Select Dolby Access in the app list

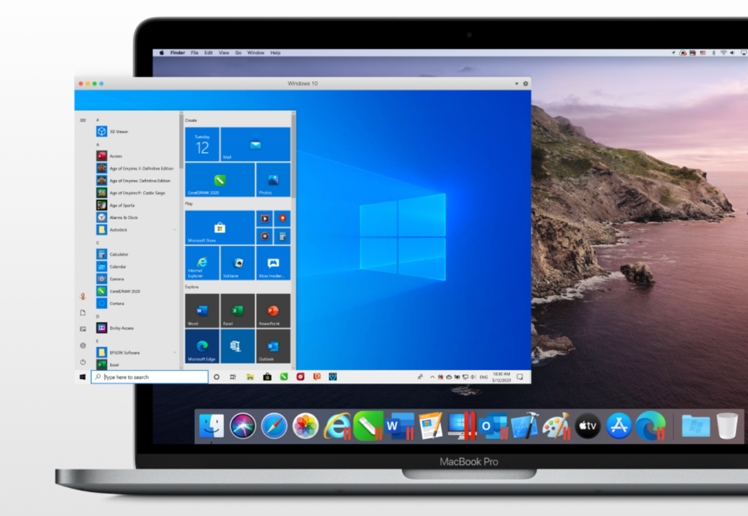(136, 328)
